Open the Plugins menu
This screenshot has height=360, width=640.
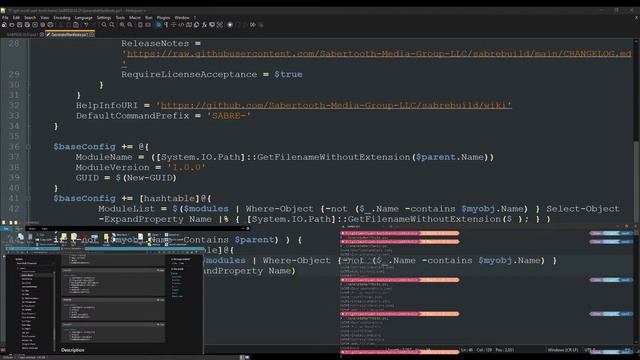pos(163,18)
